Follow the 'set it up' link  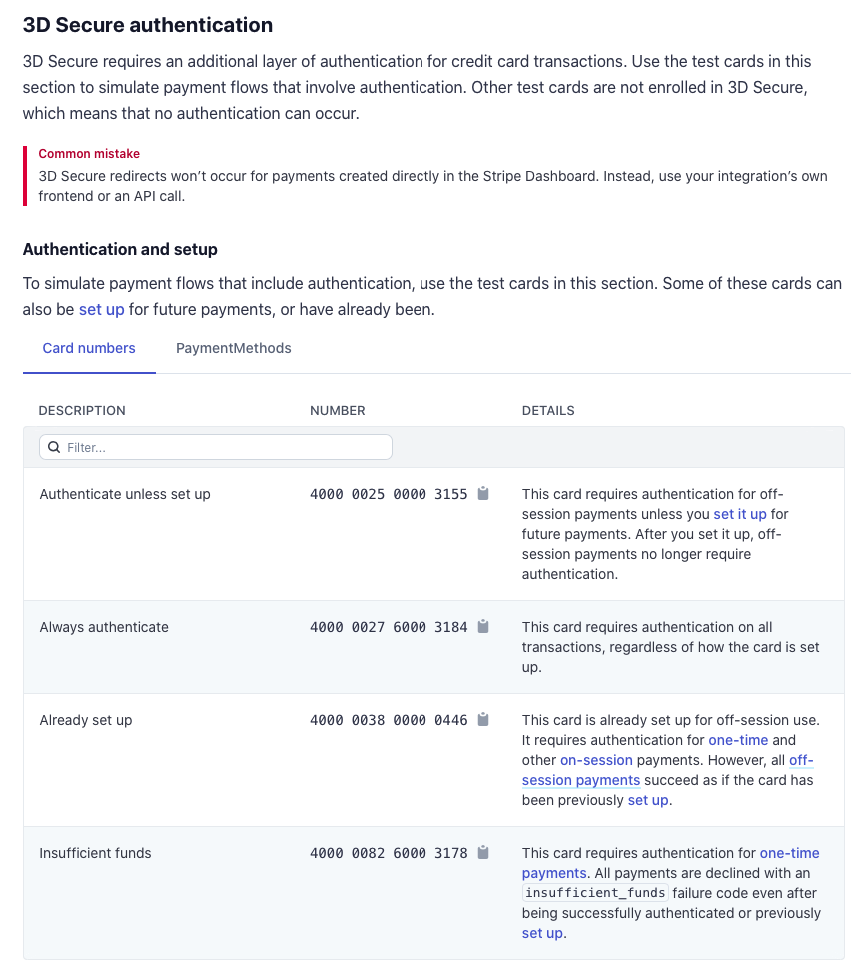[x=740, y=514]
